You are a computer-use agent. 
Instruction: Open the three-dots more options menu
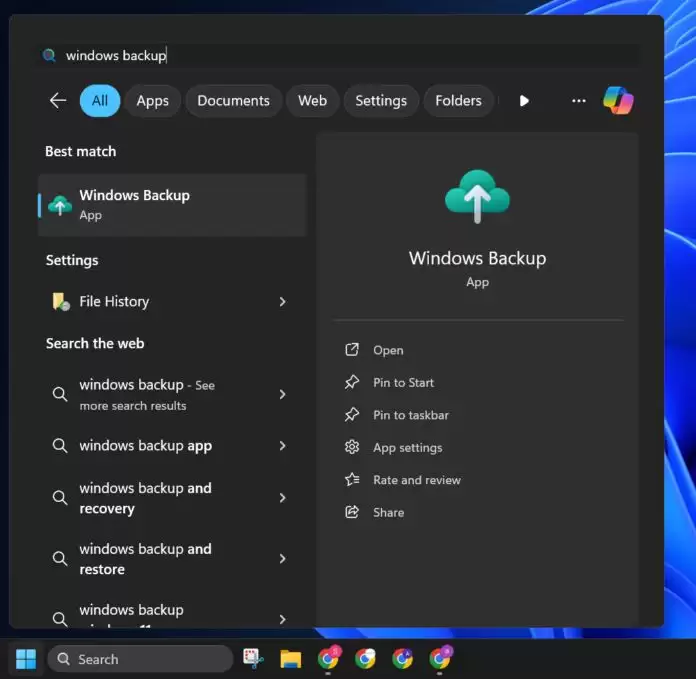[x=578, y=101]
